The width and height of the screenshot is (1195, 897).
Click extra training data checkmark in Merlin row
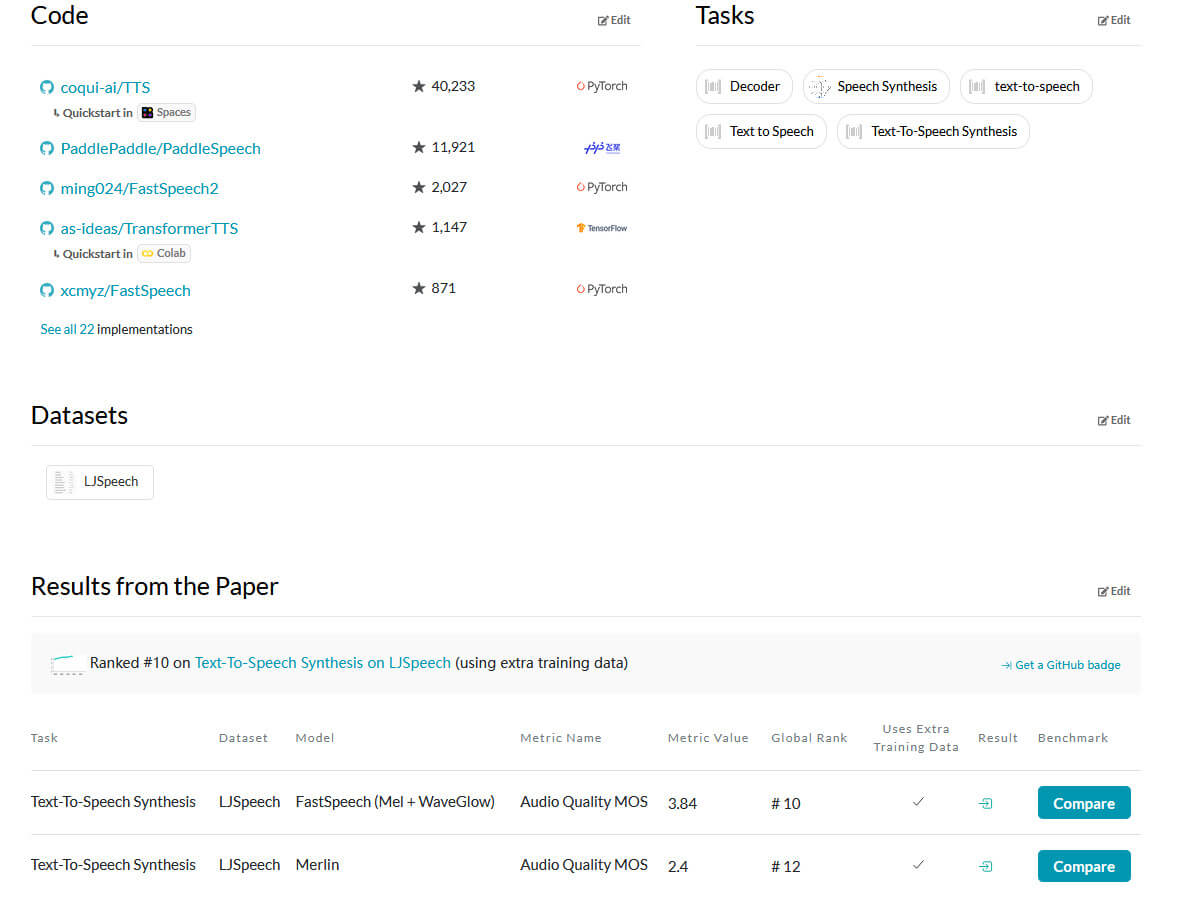(x=918, y=865)
